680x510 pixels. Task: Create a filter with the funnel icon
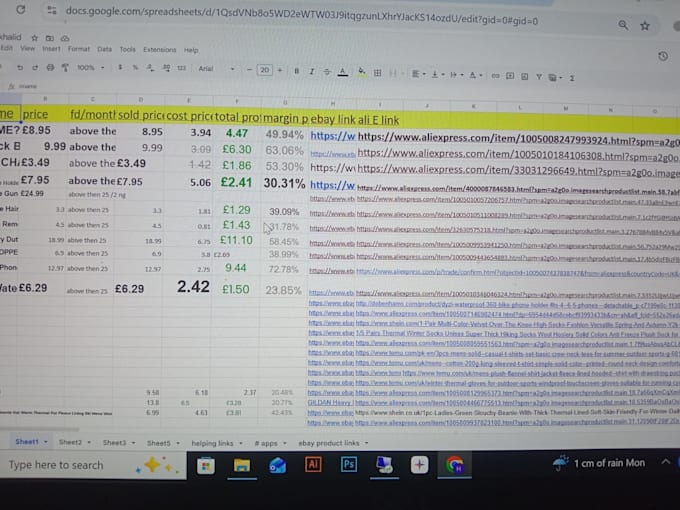coord(539,77)
